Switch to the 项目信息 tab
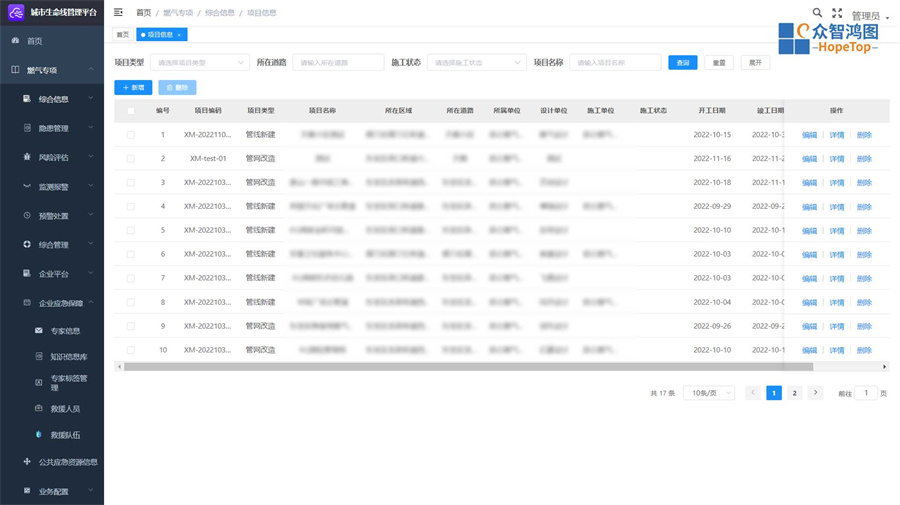This screenshot has width=900, height=505. coord(161,35)
